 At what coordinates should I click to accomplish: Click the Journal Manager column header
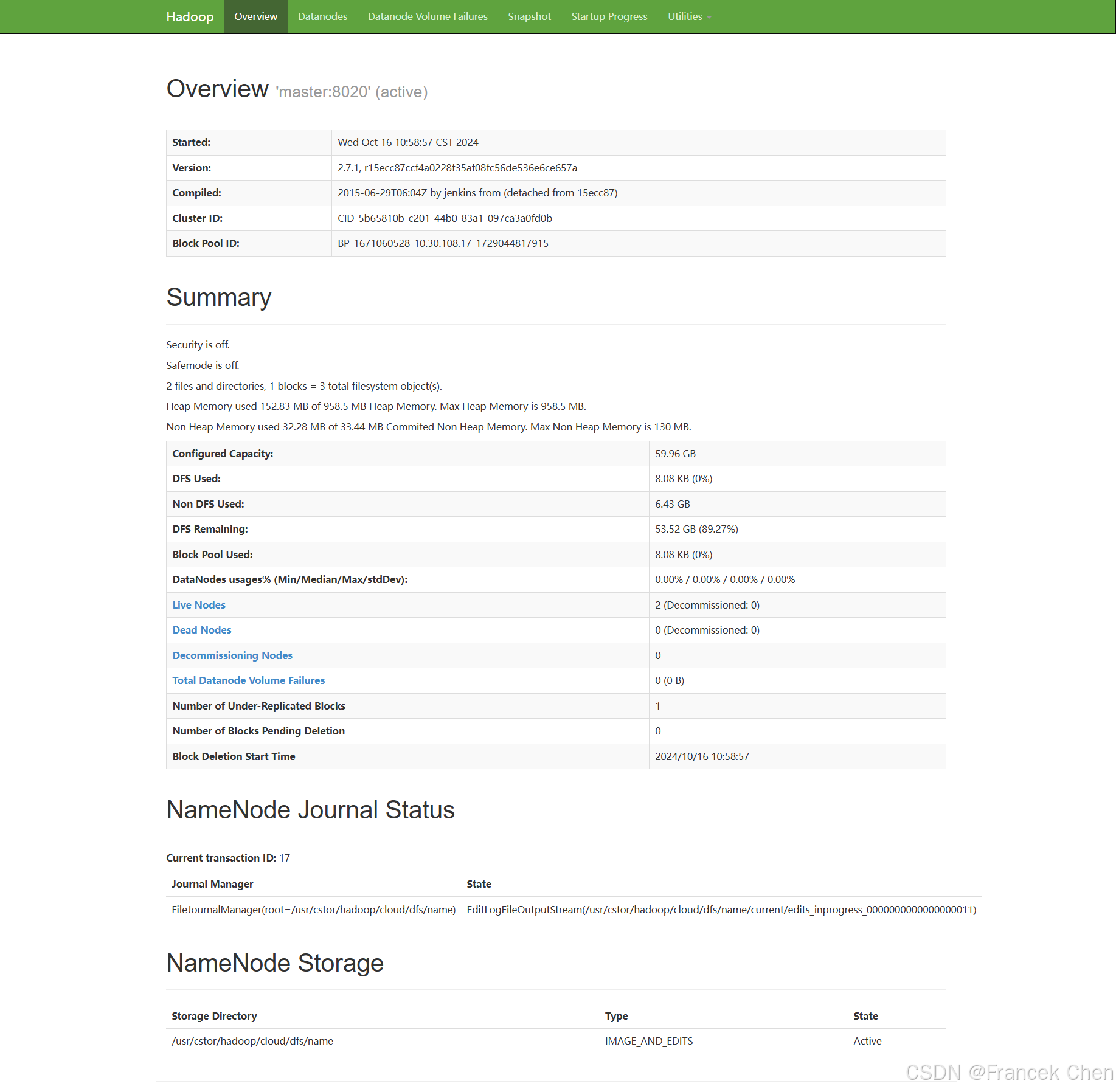click(x=212, y=884)
